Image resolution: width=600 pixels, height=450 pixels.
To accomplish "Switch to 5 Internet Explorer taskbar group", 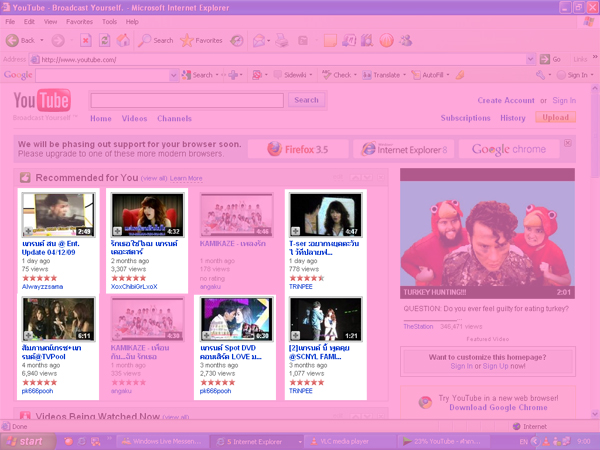I will tap(257, 442).
